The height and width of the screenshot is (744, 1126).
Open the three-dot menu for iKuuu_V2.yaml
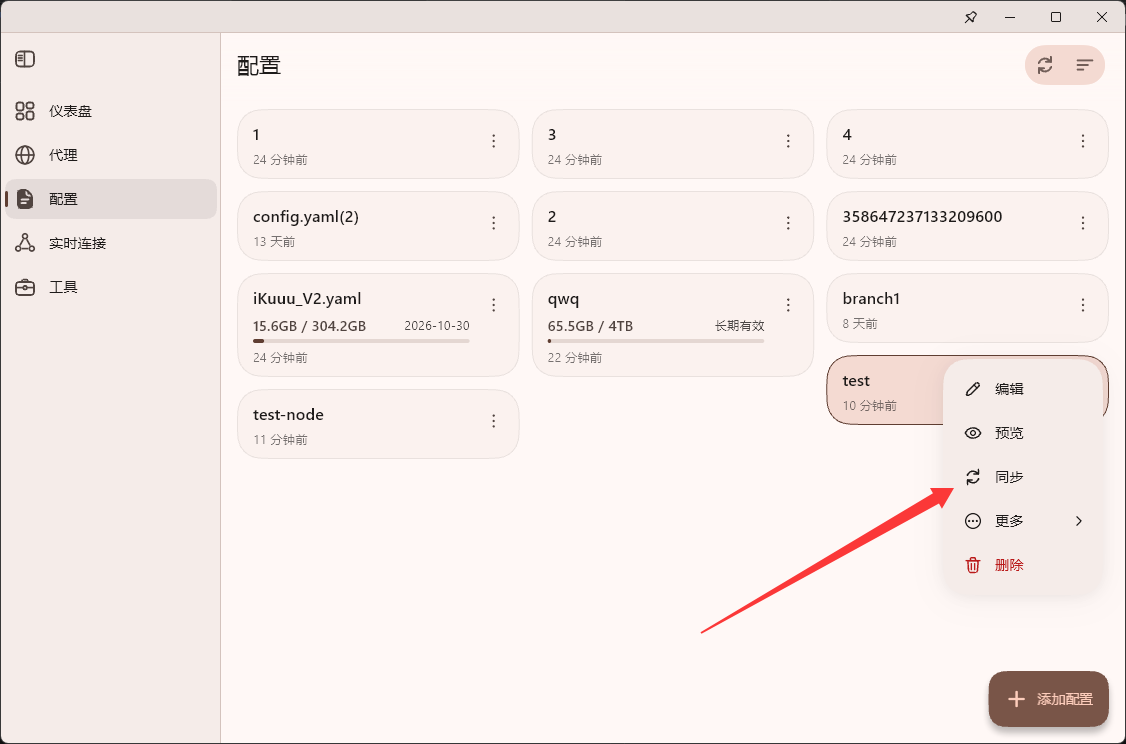tap(493, 305)
